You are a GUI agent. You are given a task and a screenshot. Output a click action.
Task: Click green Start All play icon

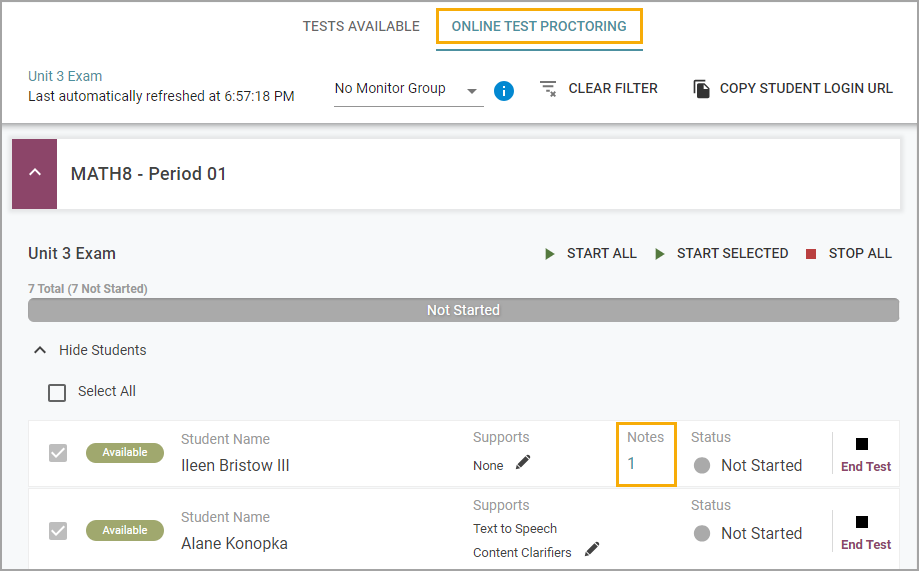point(549,254)
